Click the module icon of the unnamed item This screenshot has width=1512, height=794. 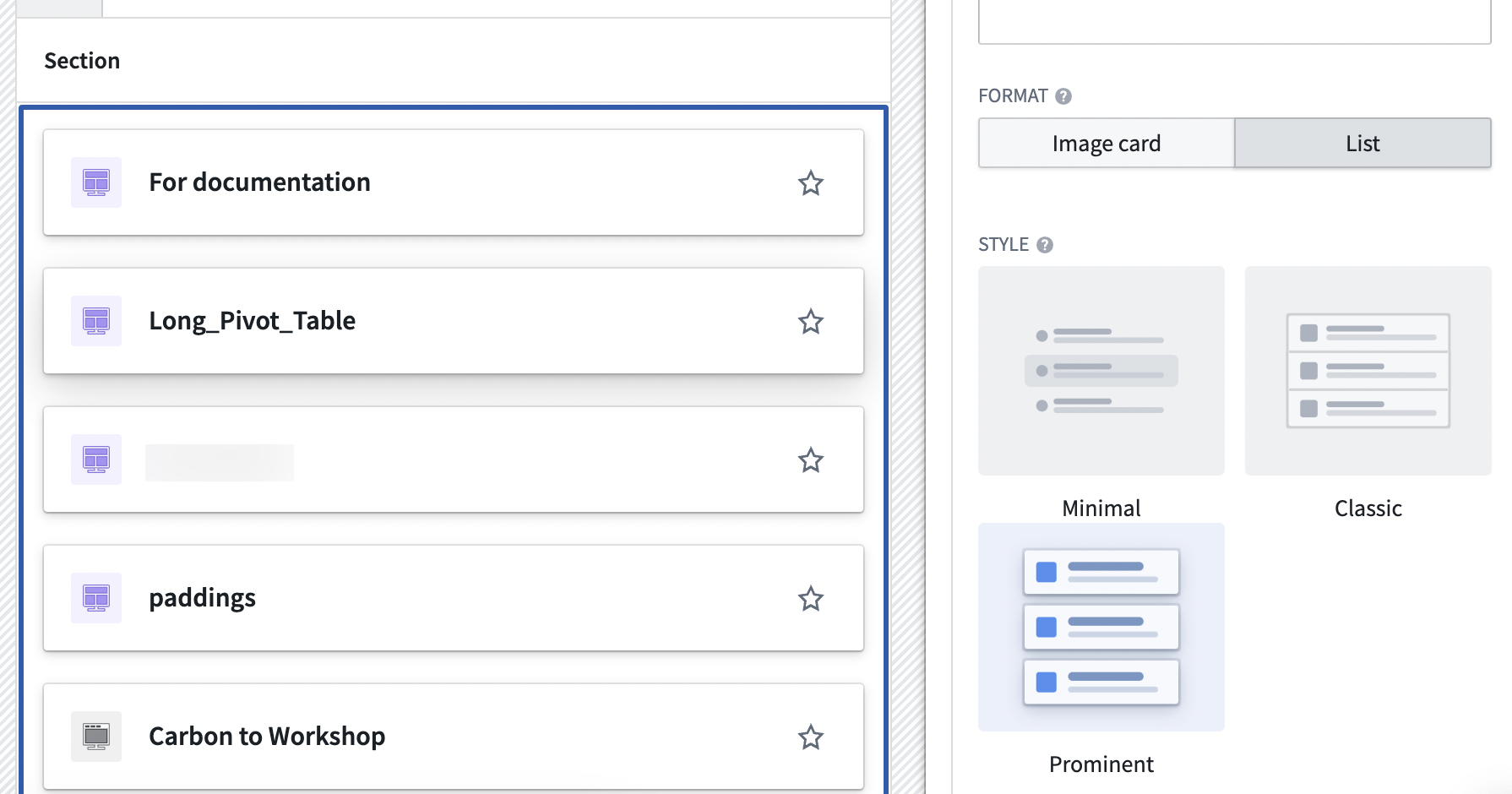point(96,460)
